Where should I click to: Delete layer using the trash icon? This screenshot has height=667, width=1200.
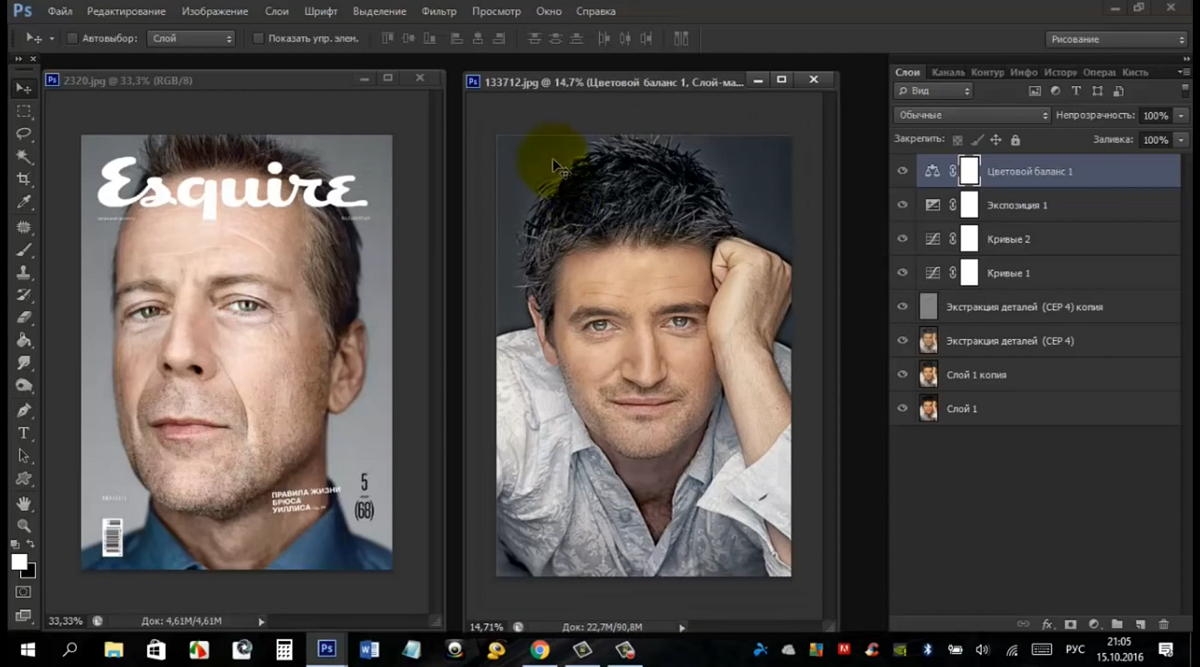point(1163,624)
